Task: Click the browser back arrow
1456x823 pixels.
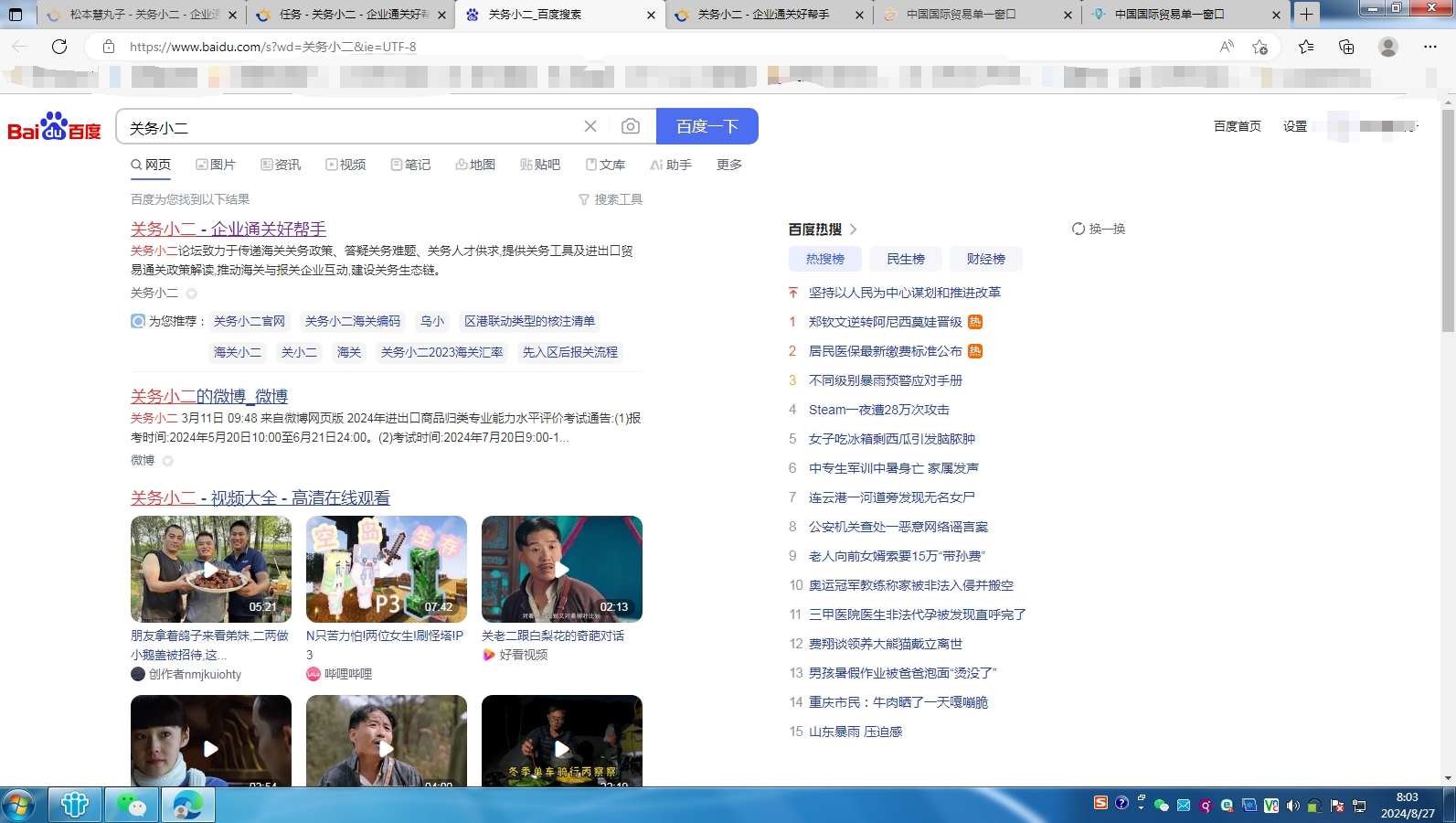Action: 19,47
